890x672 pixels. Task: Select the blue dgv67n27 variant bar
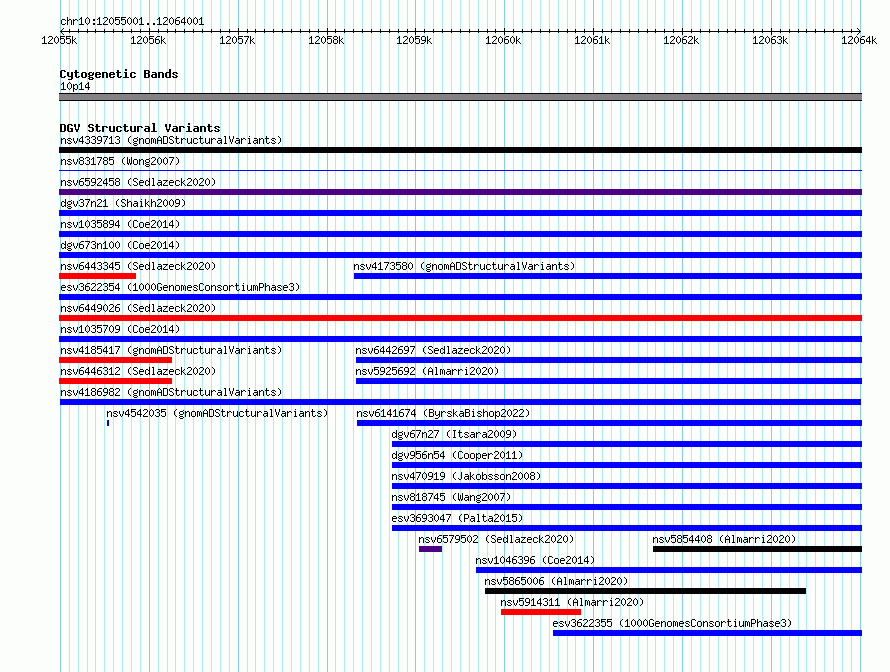[x=627, y=444]
